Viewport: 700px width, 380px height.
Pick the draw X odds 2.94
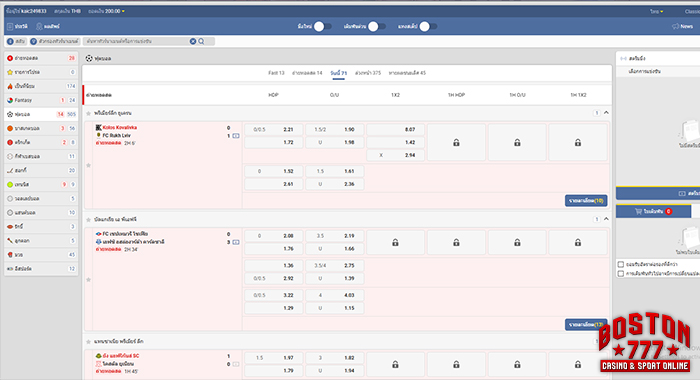[x=396, y=155]
